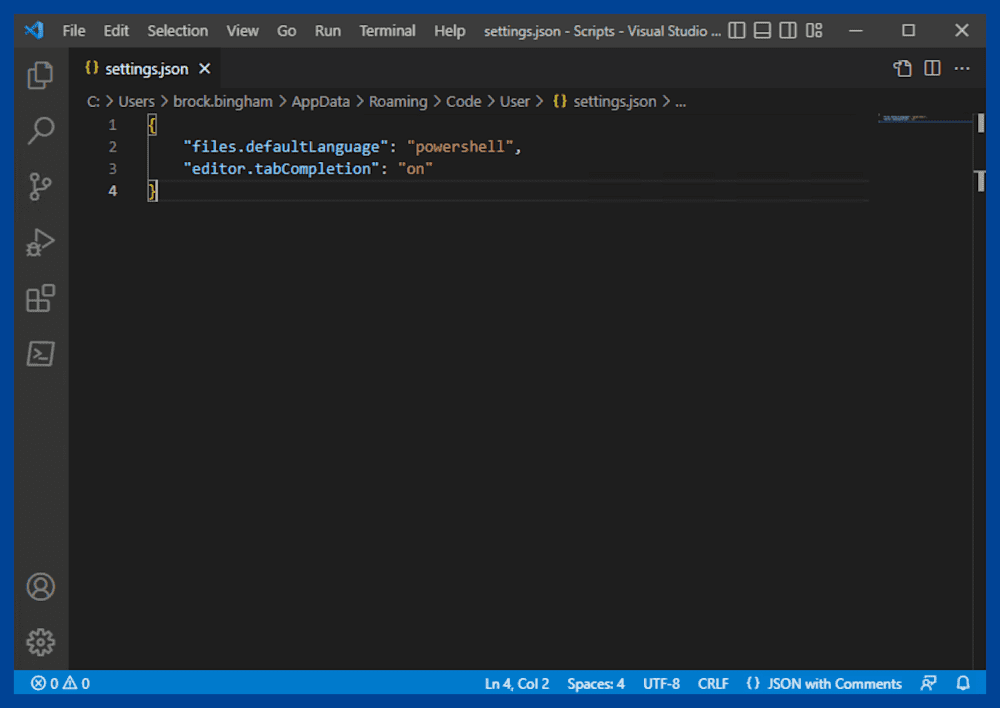Click the settings.json breadcrumb segment
This screenshot has height=708, width=1000.
tap(605, 101)
